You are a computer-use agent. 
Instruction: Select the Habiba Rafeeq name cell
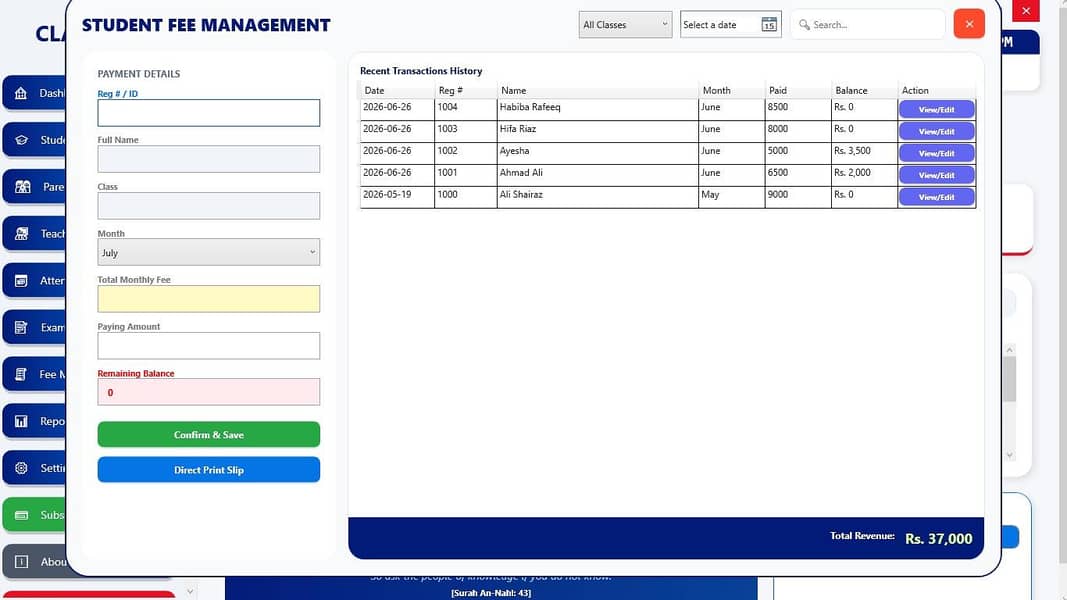pos(597,110)
